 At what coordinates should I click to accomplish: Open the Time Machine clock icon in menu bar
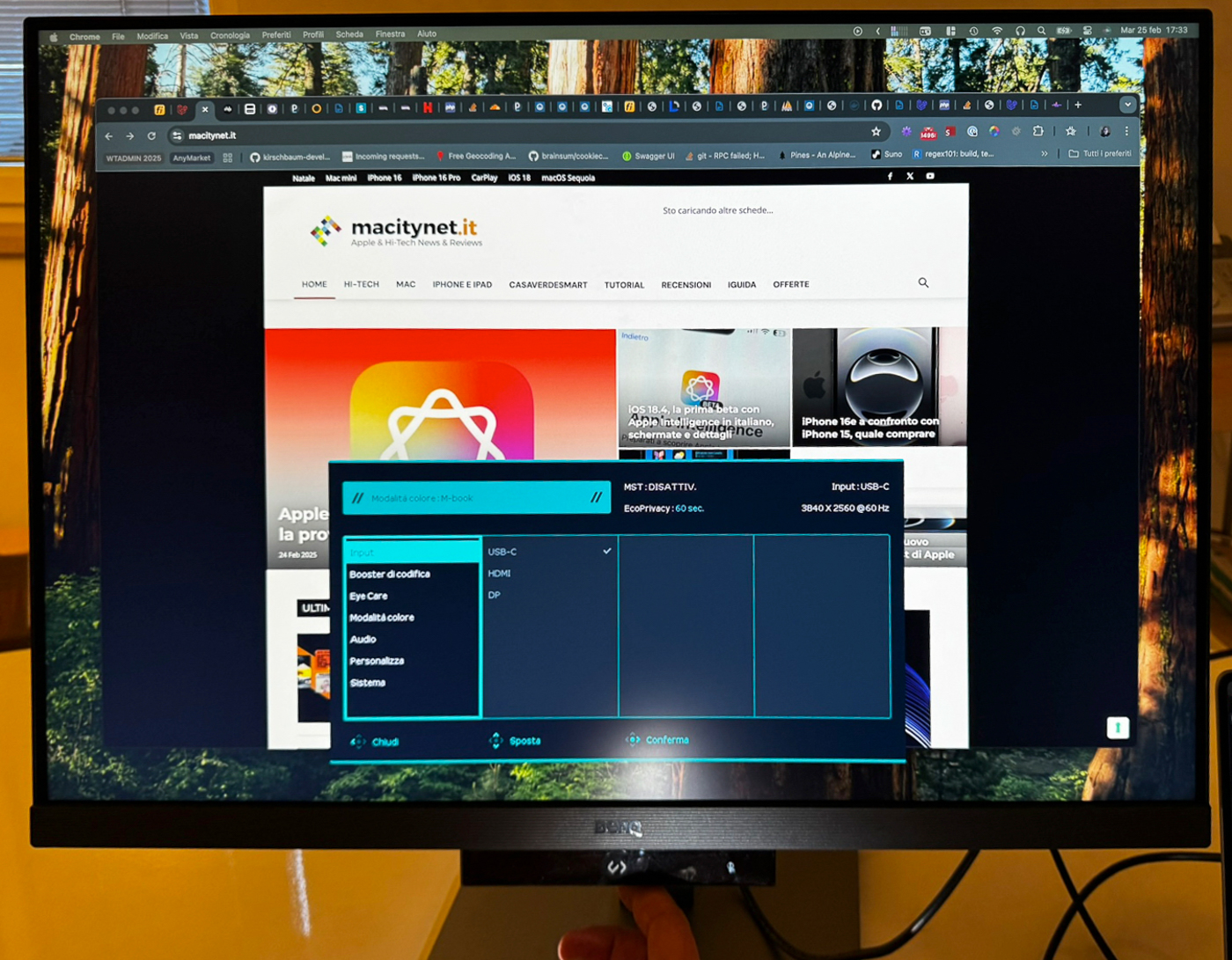coord(973,31)
